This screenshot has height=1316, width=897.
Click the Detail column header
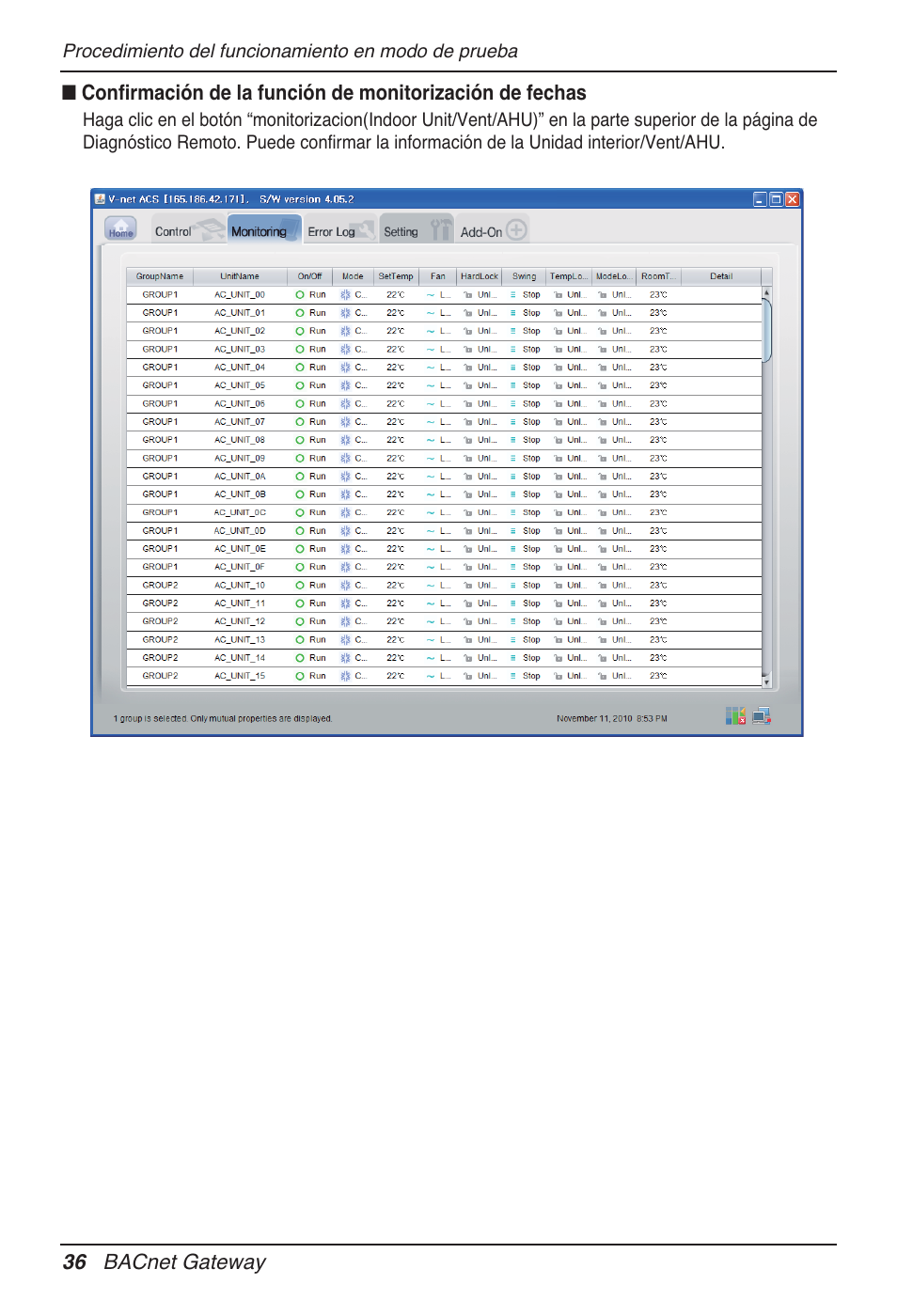(x=721, y=276)
